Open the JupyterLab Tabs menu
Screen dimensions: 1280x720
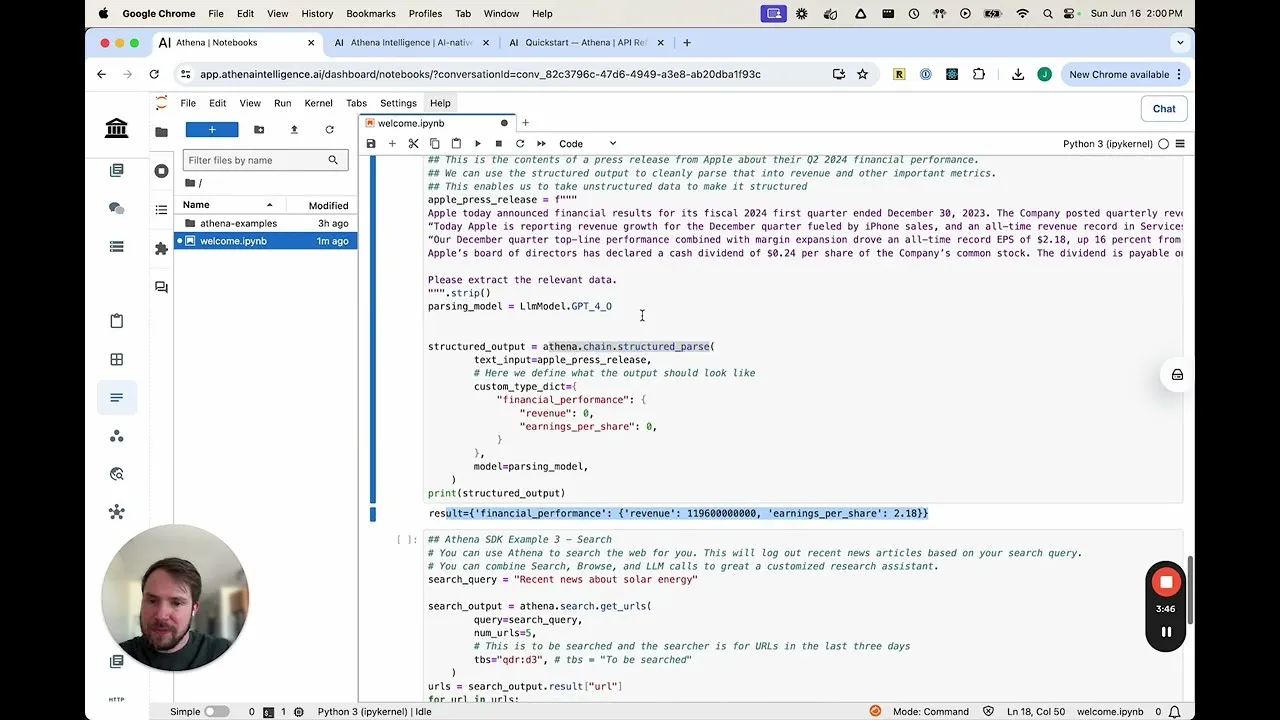[x=356, y=103]
